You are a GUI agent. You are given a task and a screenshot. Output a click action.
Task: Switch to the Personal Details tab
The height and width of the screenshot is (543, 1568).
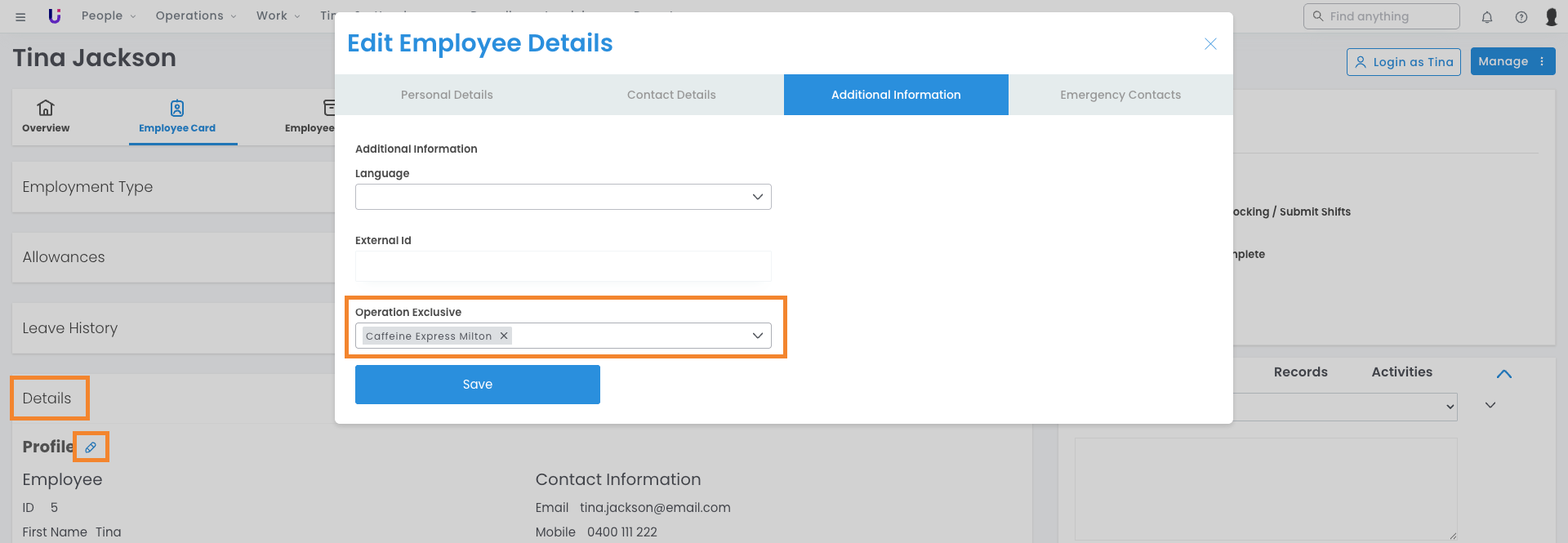(x=447, y=95)
